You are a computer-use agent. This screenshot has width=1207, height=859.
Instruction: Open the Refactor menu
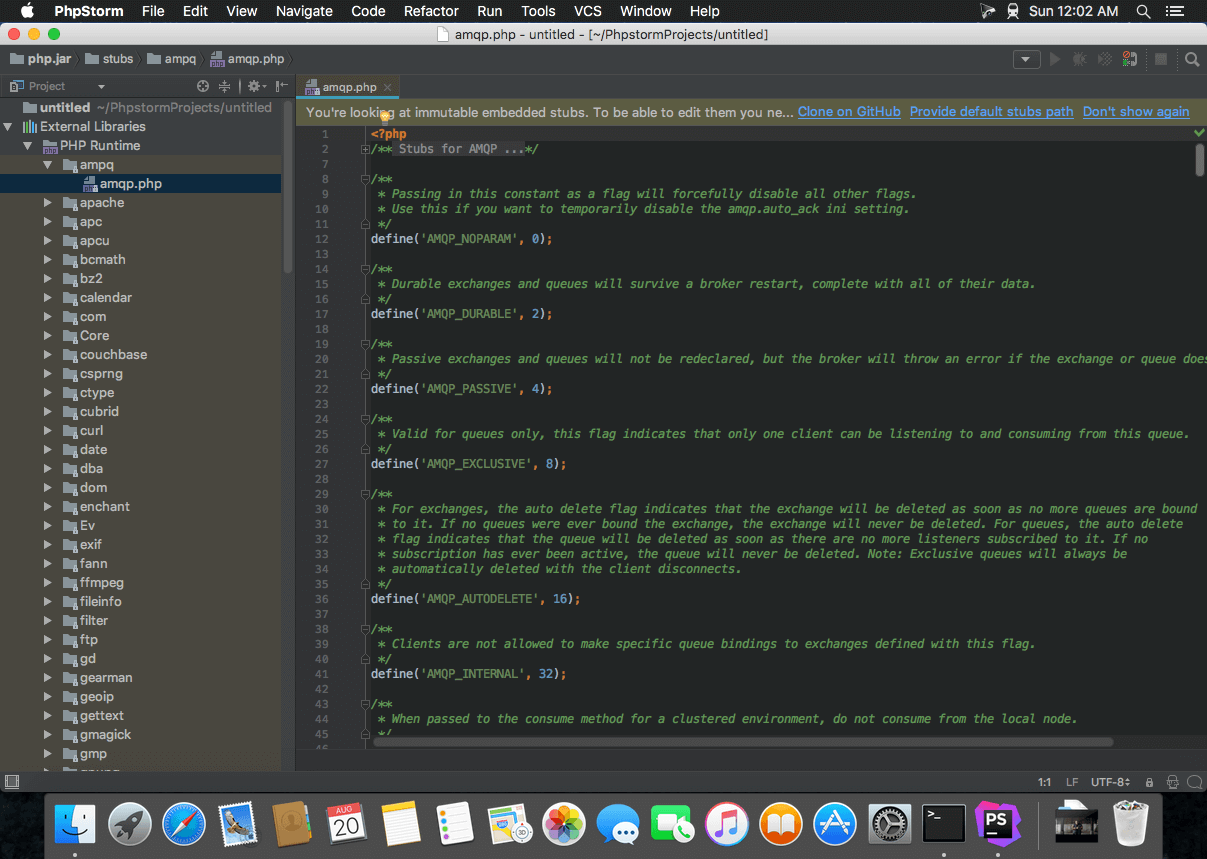431,11
